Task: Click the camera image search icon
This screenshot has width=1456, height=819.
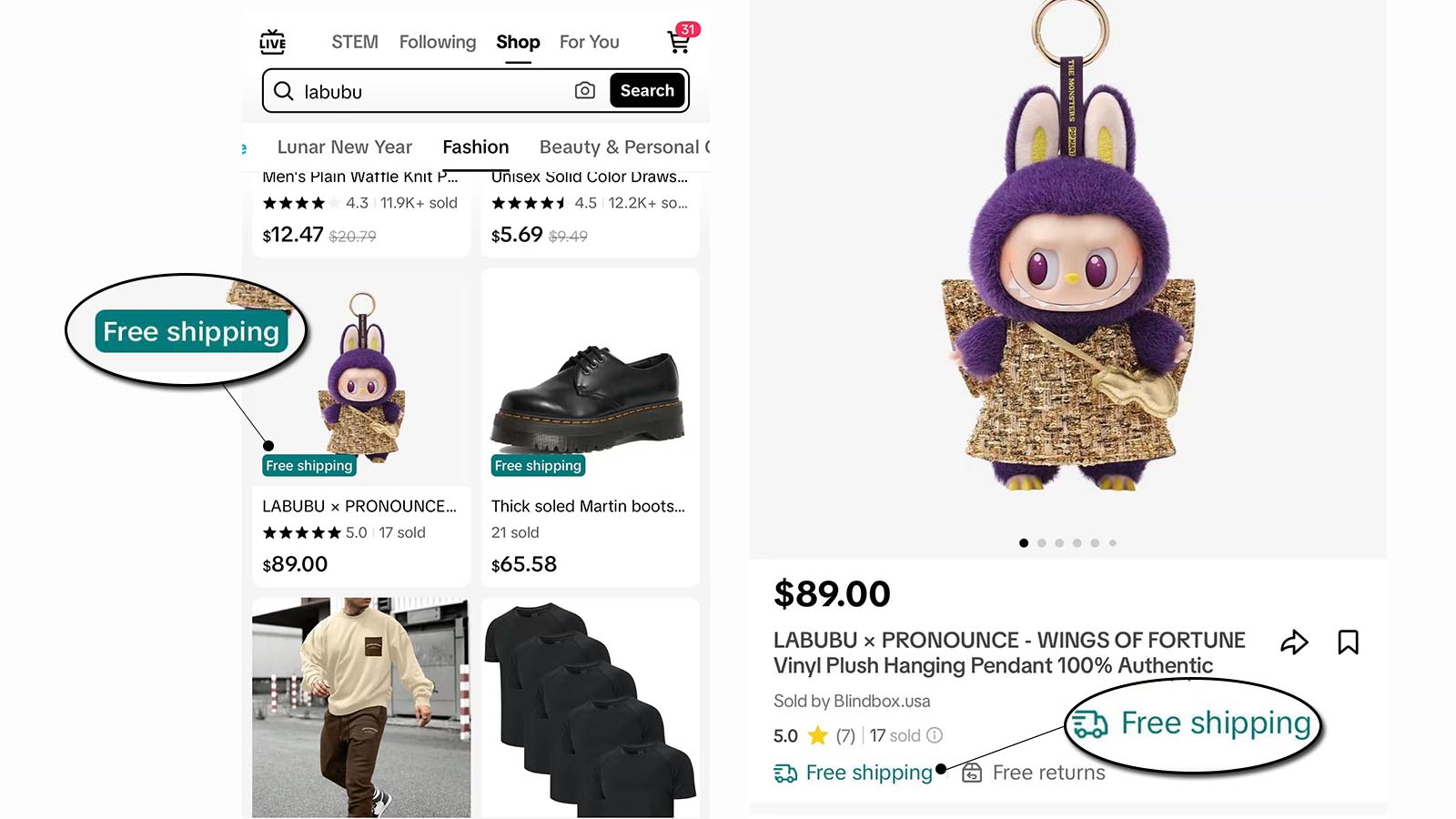Action: click(x=585, y=91)
